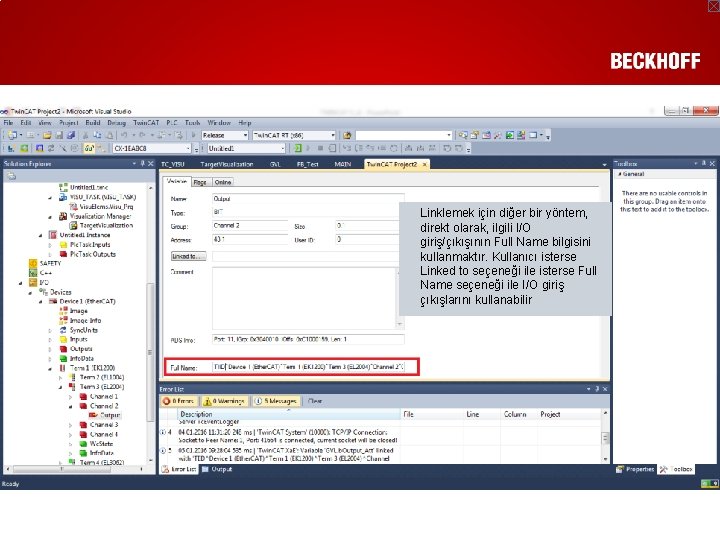The height and width of the screenshot is (540, 720).
Task: Open the TwinCAT RT (x86) platform dropdown
Action: coord(294,135)
